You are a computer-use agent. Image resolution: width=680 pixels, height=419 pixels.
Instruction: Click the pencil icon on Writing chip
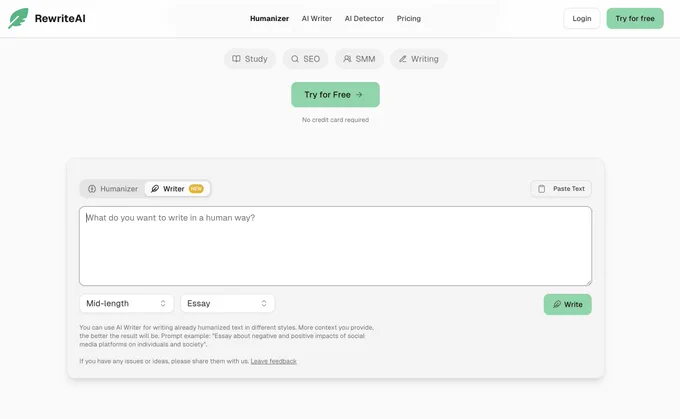click(403, 59)
